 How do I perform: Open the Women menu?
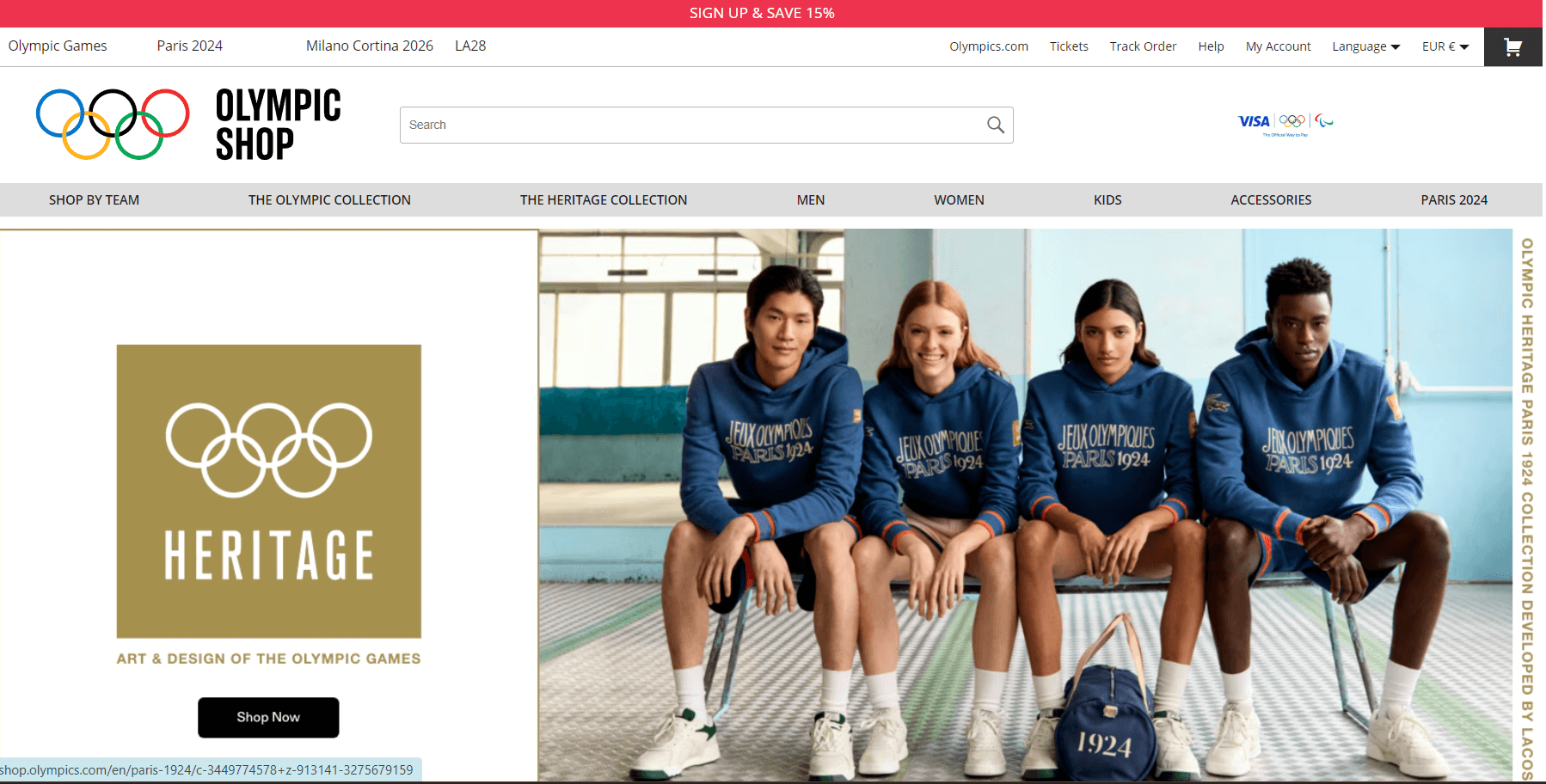point(959,199)
